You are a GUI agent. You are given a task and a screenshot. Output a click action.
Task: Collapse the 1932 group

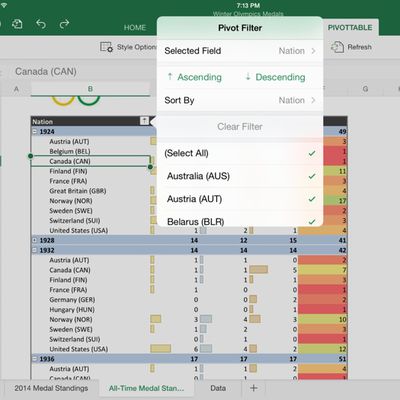pyautogui.click(x=34, y=250)
